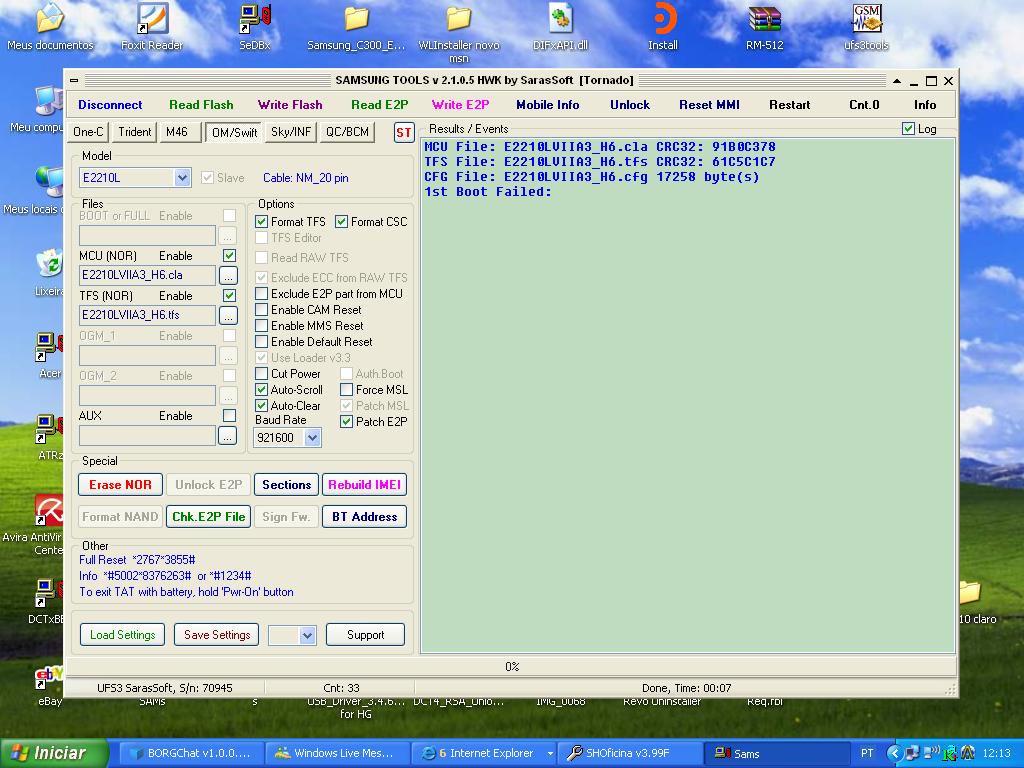1024x768 pixels.
Task: Open the Model E2210L dropdown
Action: click(x=182, y=178)
